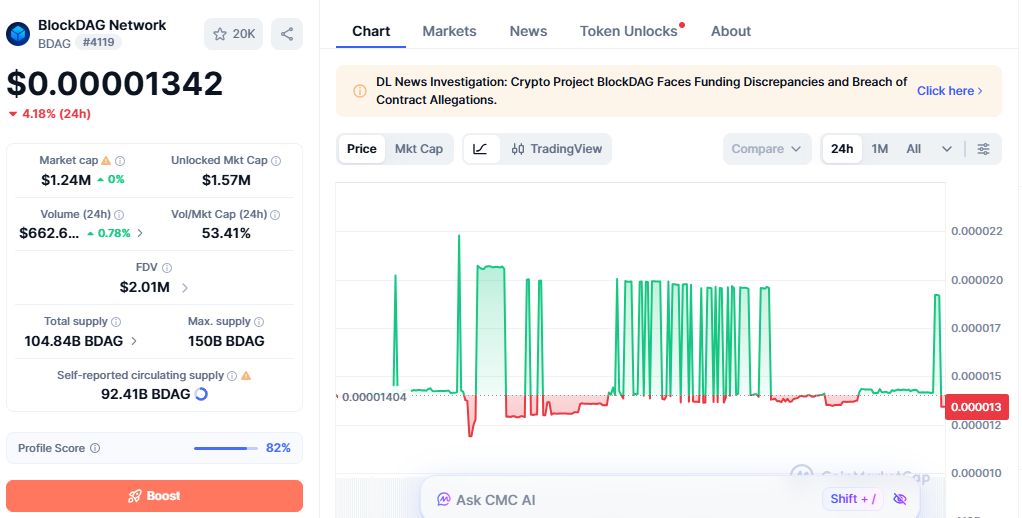Click the Boost button
The width and height of the screenshot is (1022, 518).
(154, 496)
